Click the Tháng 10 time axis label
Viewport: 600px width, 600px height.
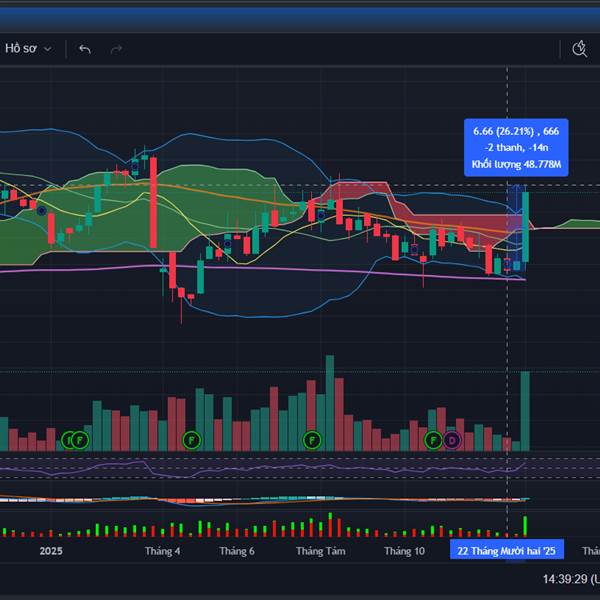click(404, 551)
